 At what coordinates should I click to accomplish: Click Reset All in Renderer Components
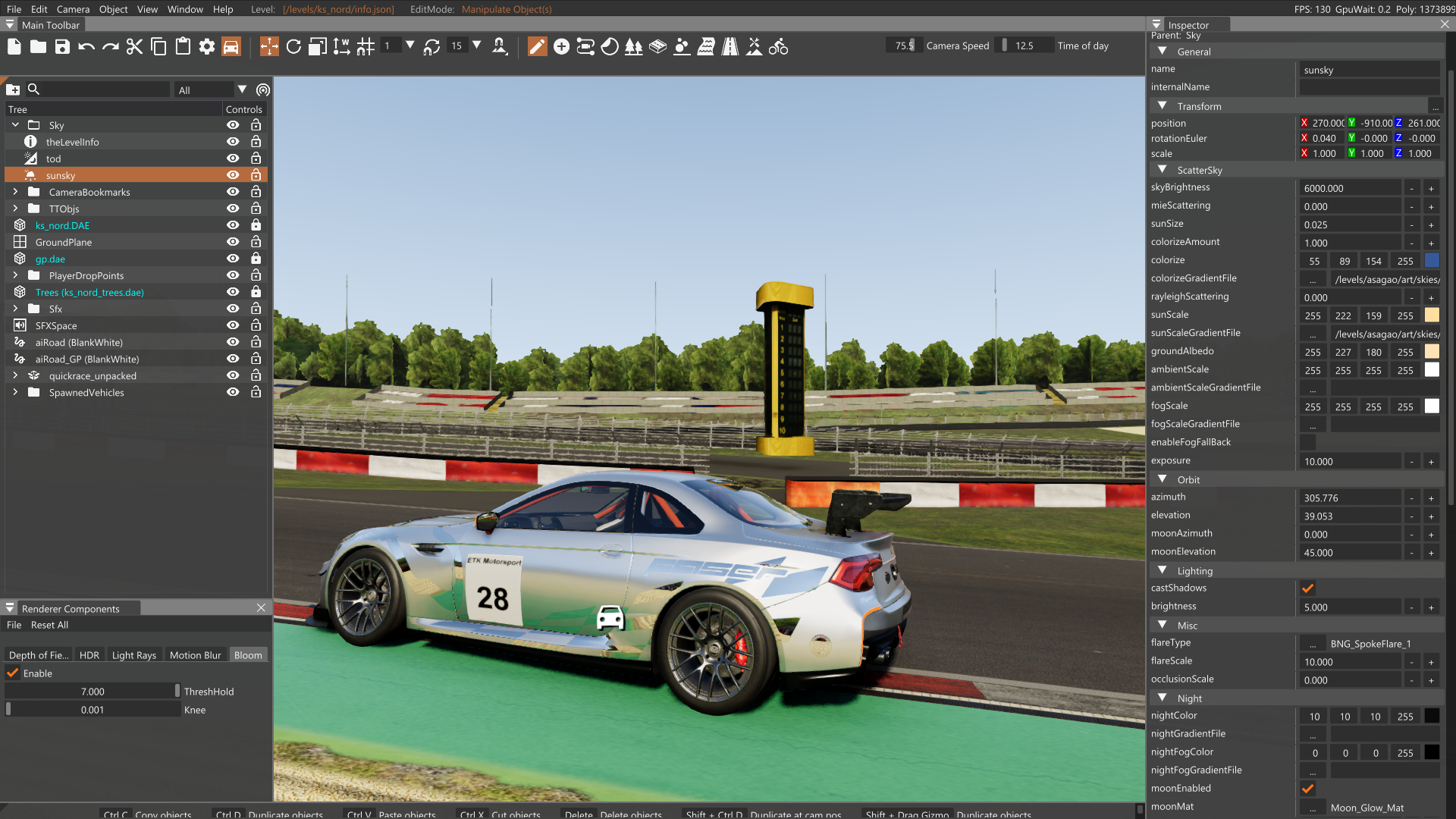click(x=49, y=625)
